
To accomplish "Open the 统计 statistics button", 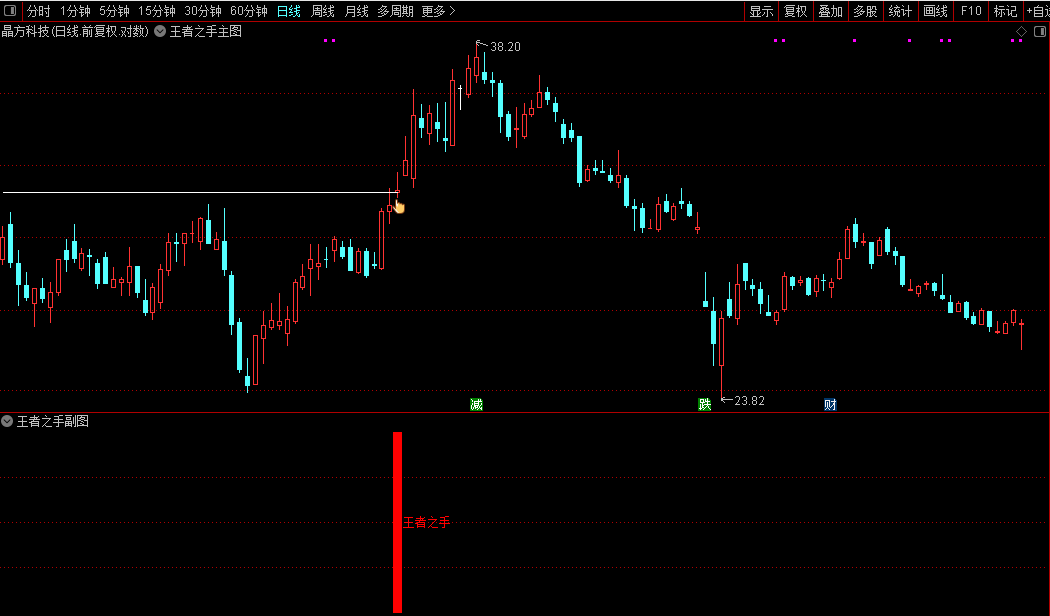I will click(x=900, y=11).
